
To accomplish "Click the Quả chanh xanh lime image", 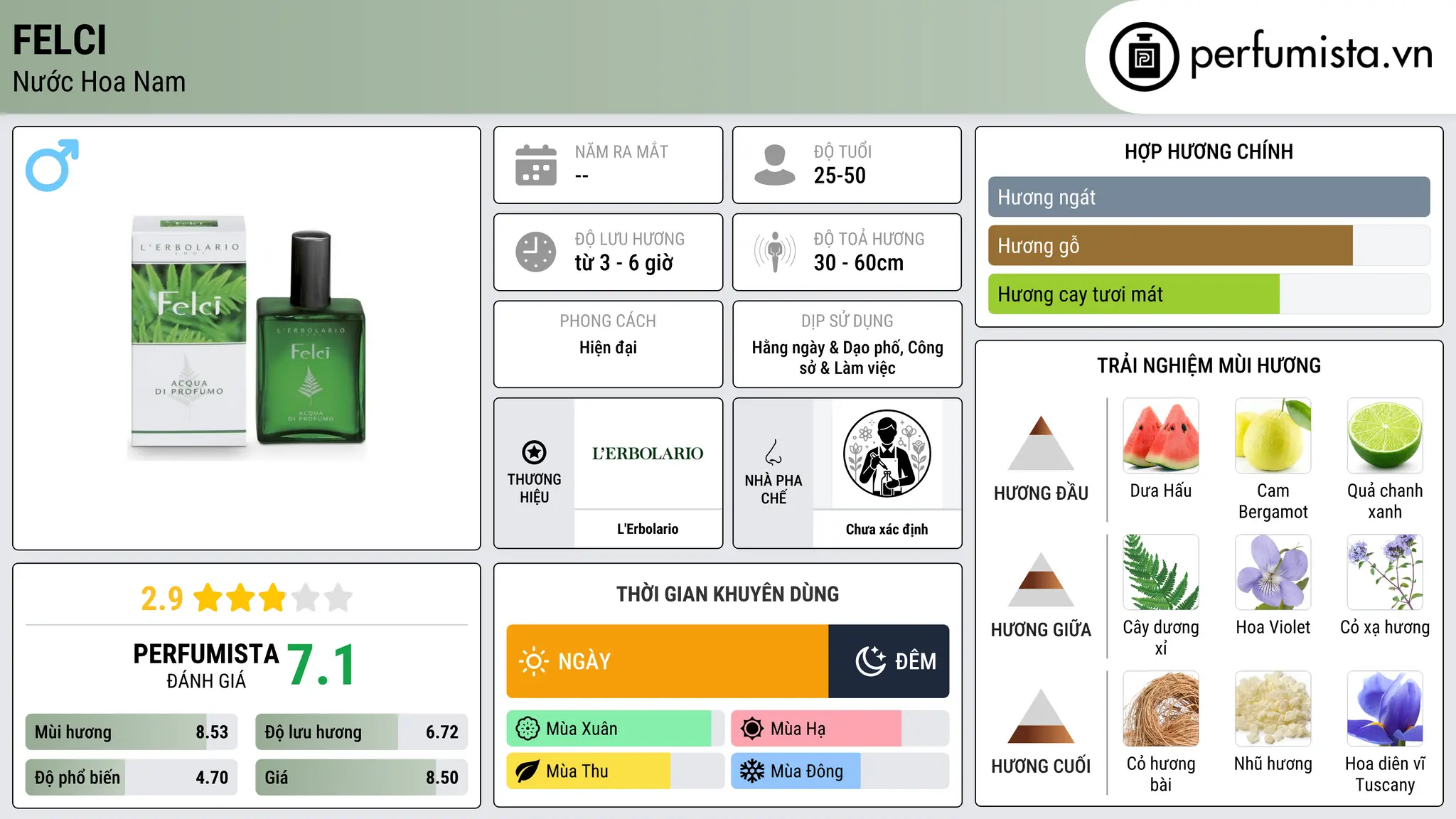I will 1385,436.
